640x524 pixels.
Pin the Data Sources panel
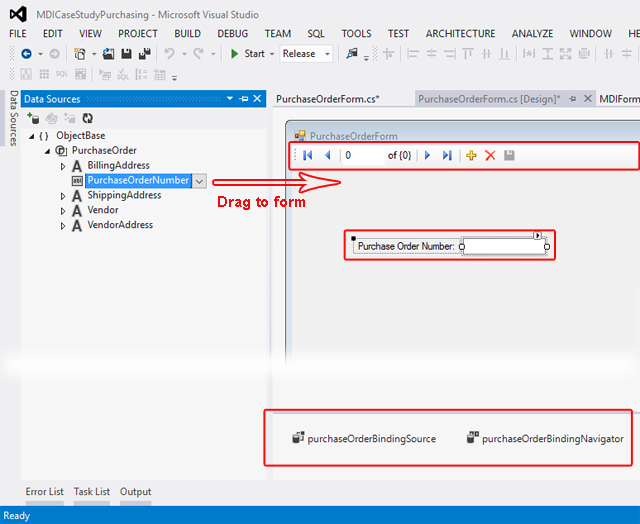pos(244,99)
